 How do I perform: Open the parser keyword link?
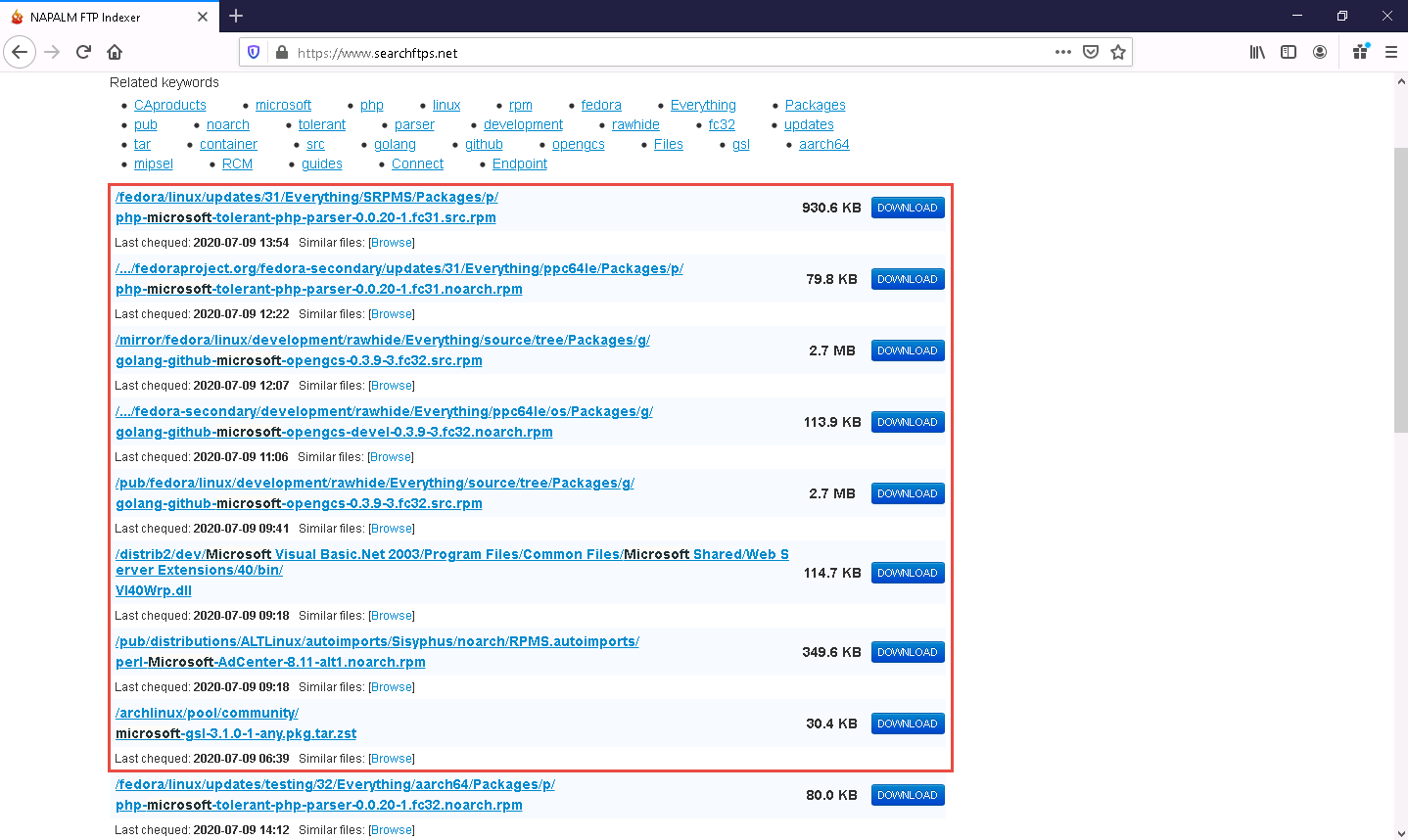point(414,124)
